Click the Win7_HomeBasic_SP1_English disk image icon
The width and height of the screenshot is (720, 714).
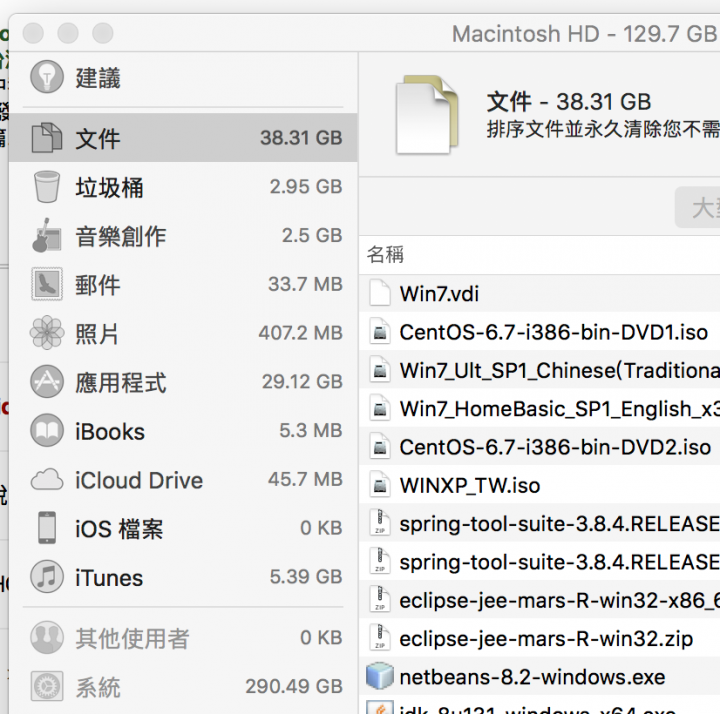pyautogui.click(x=380, y=408)
